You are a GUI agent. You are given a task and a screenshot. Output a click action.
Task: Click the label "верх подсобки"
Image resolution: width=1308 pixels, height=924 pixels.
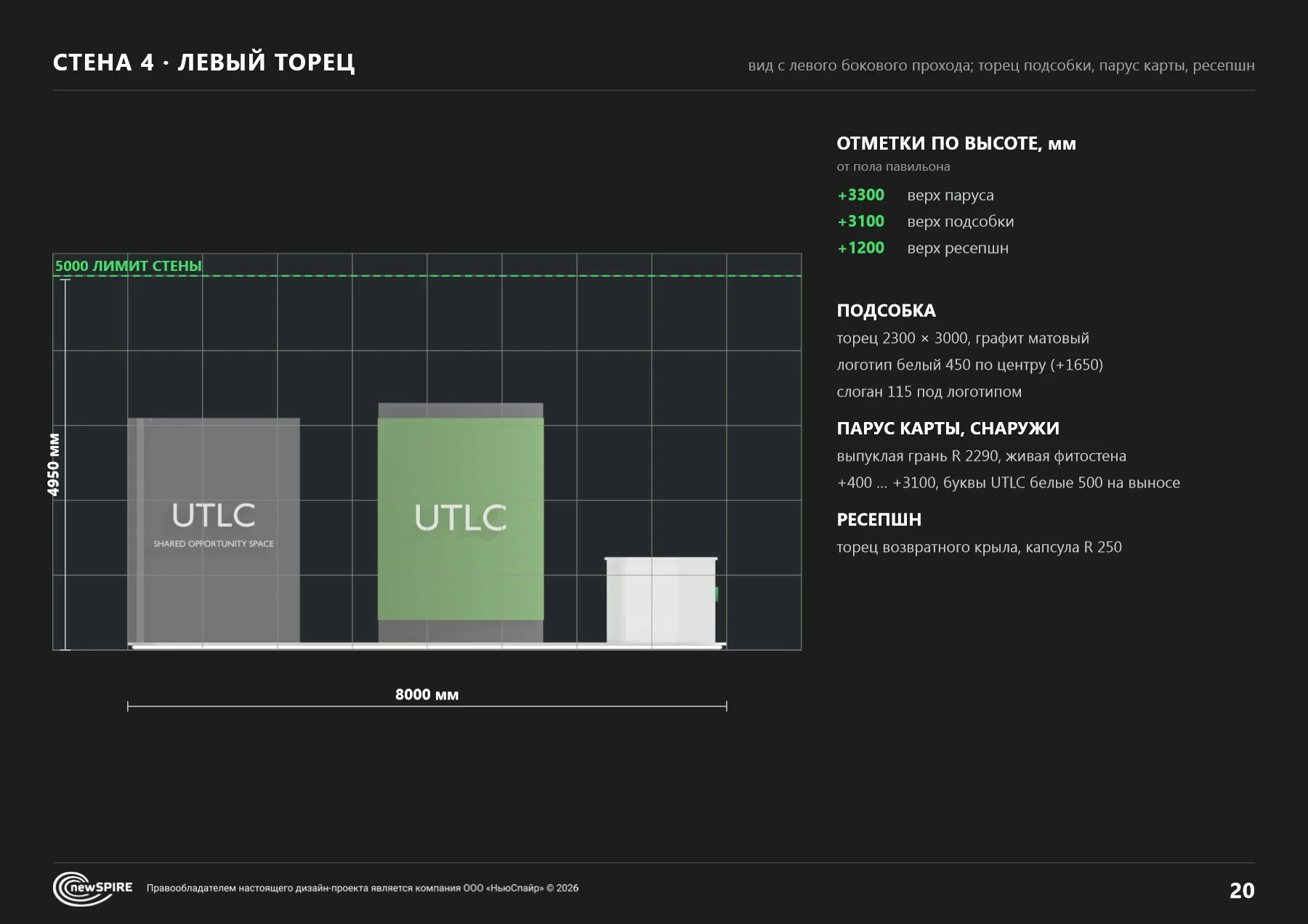[x=961, y=222]
